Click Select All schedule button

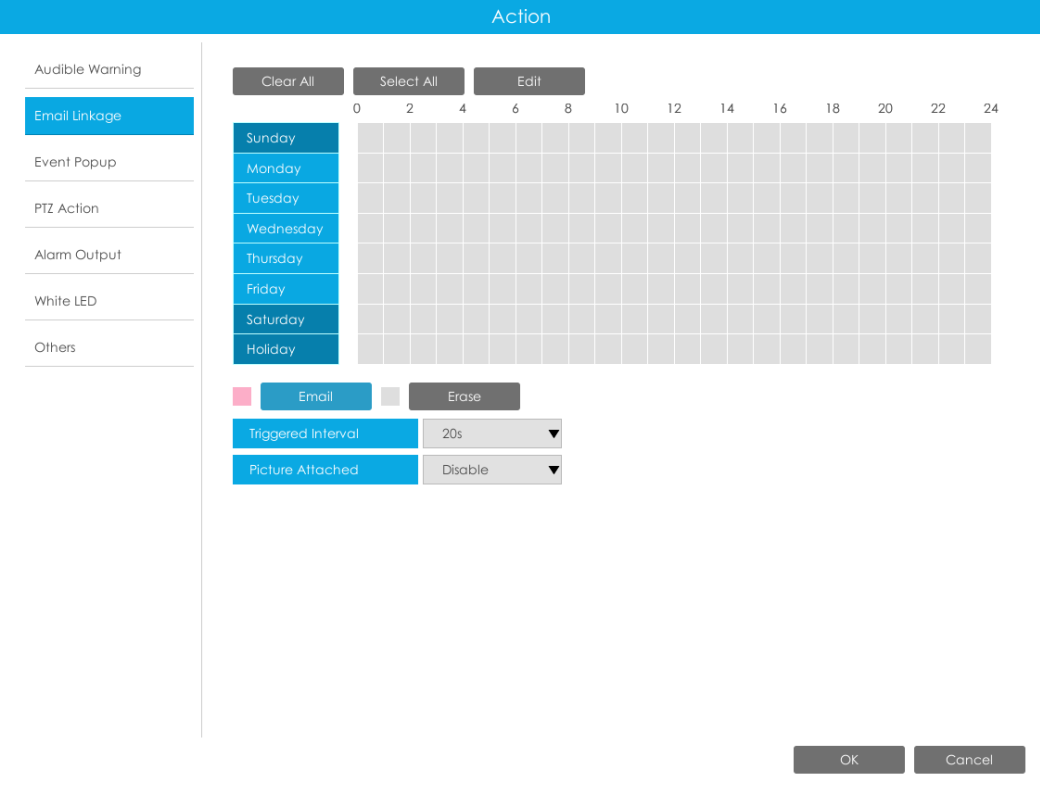click(x=409, y=81)
